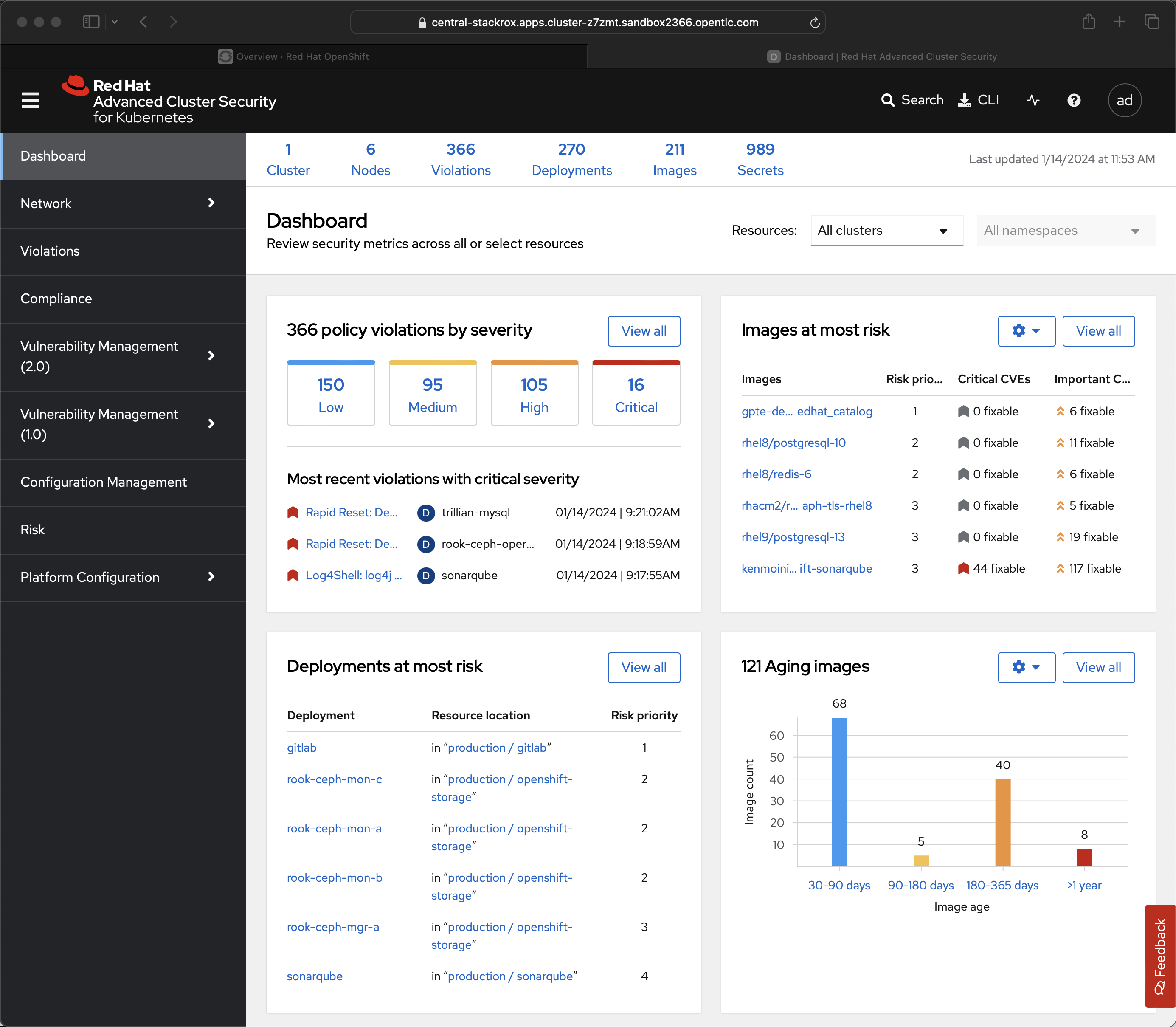Open the All clusters dropdown
The height and width of the screenshot is (1027, 1176).
tap(886, 230)
